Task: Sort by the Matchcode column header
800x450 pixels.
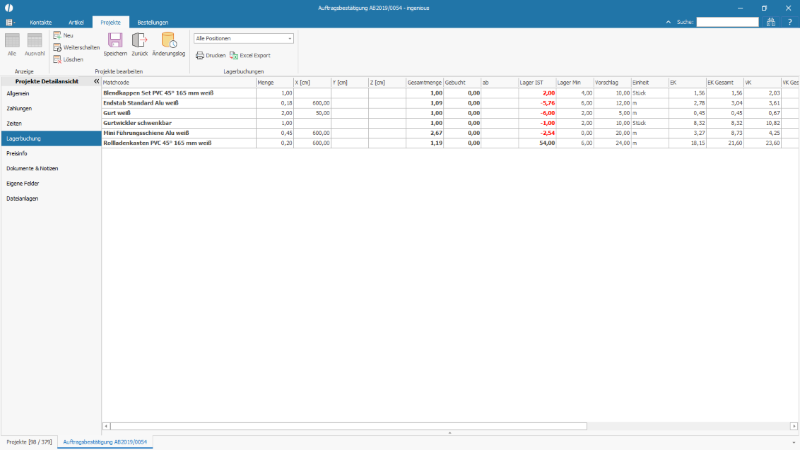Action: tap(179, 82)
